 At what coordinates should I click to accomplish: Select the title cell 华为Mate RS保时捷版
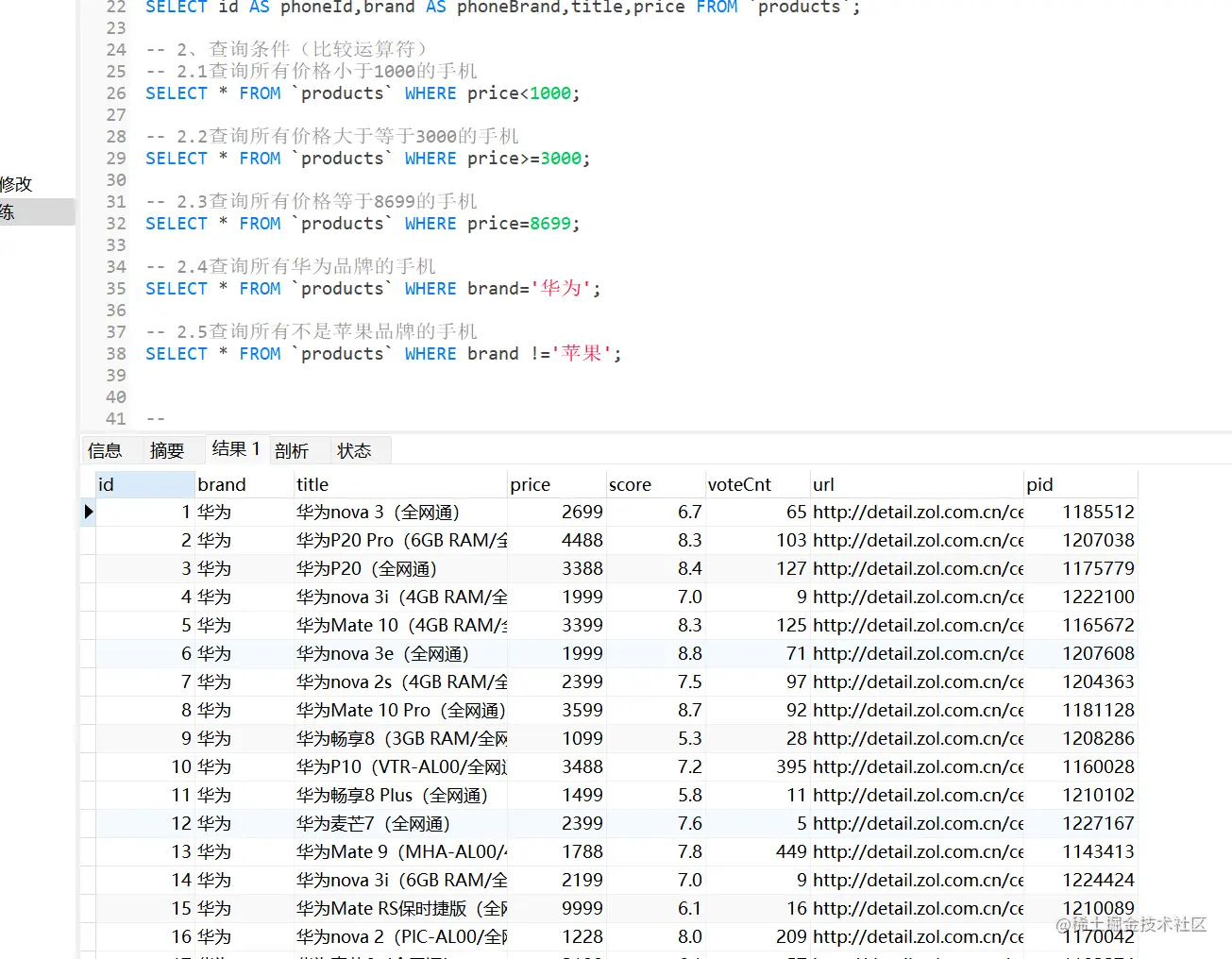pos(401,908)
